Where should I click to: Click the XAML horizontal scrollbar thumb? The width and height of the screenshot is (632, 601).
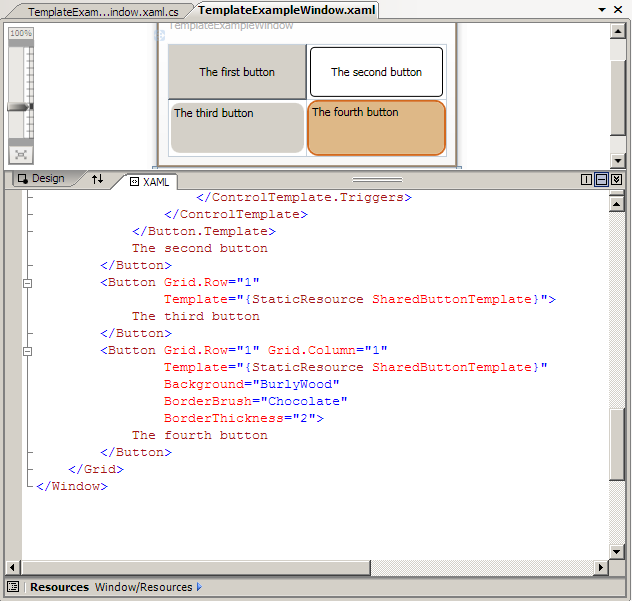point(196,568)
